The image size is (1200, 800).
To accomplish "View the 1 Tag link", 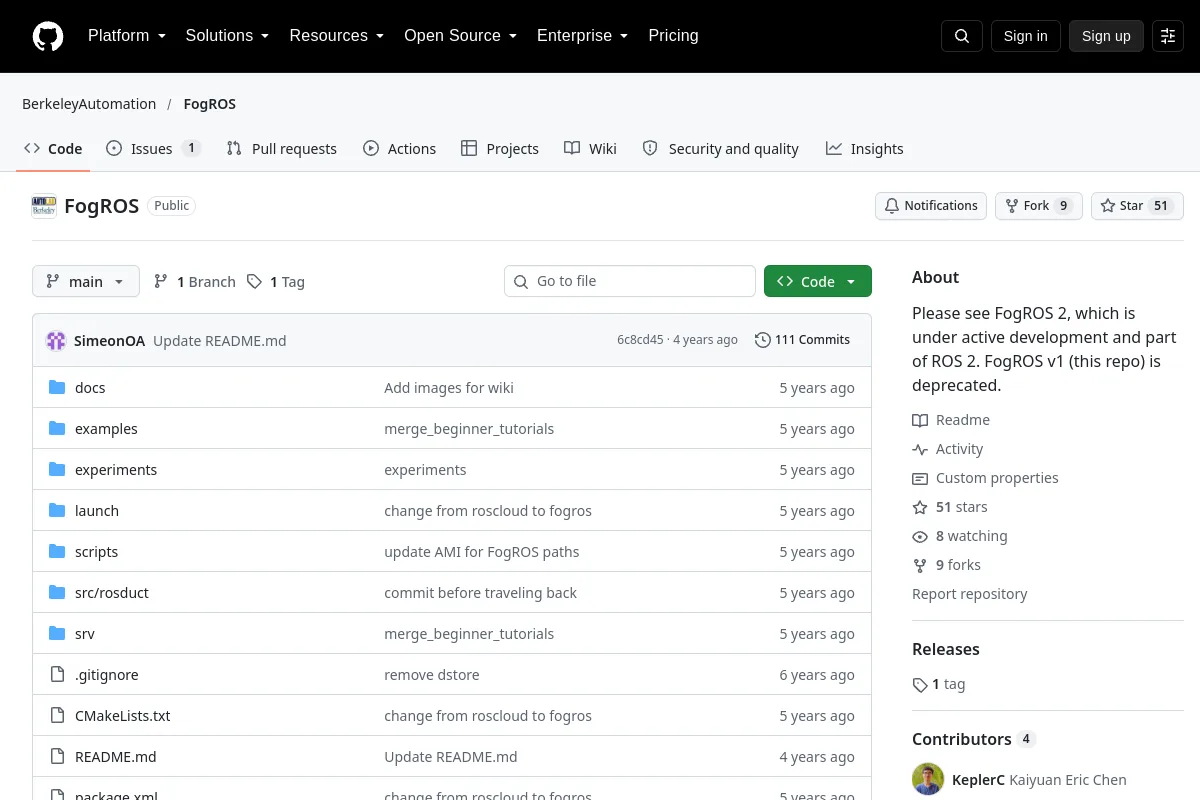I will pyautogui.click(x=275, y=282).
